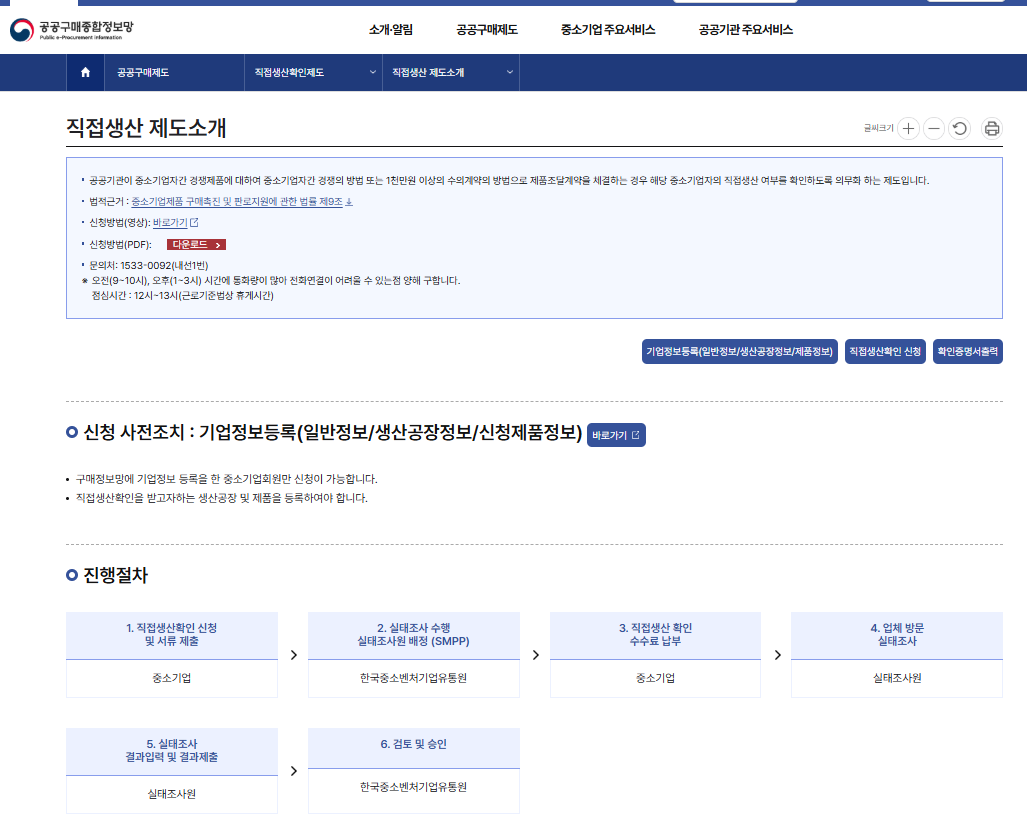Click the 문의처: 1533-0092(내선1번) text

149,265
